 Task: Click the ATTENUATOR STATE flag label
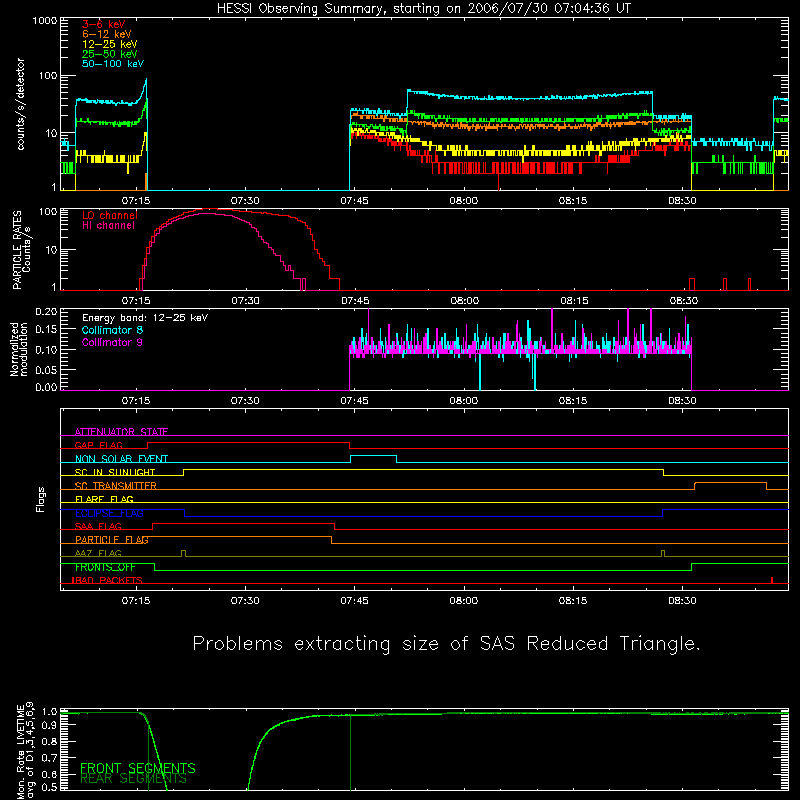[x=121, y=432]
